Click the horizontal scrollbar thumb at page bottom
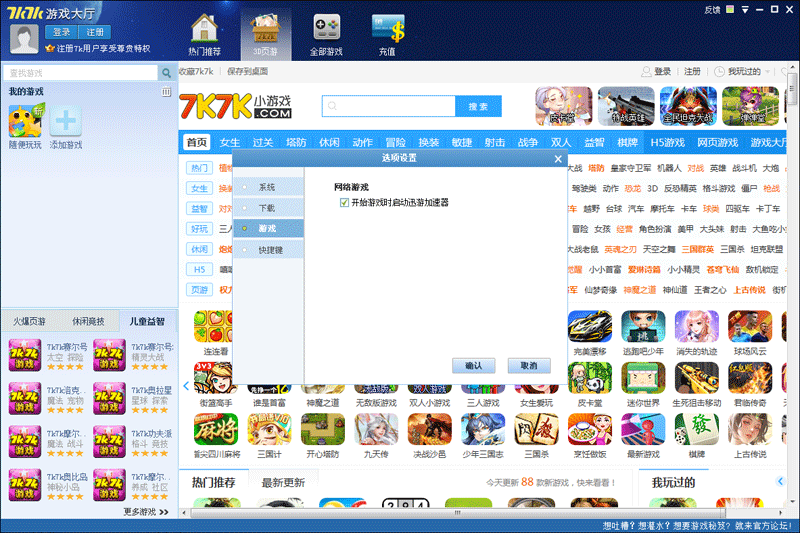This screenshot has width=800, height=533. [x=457, y=513]
